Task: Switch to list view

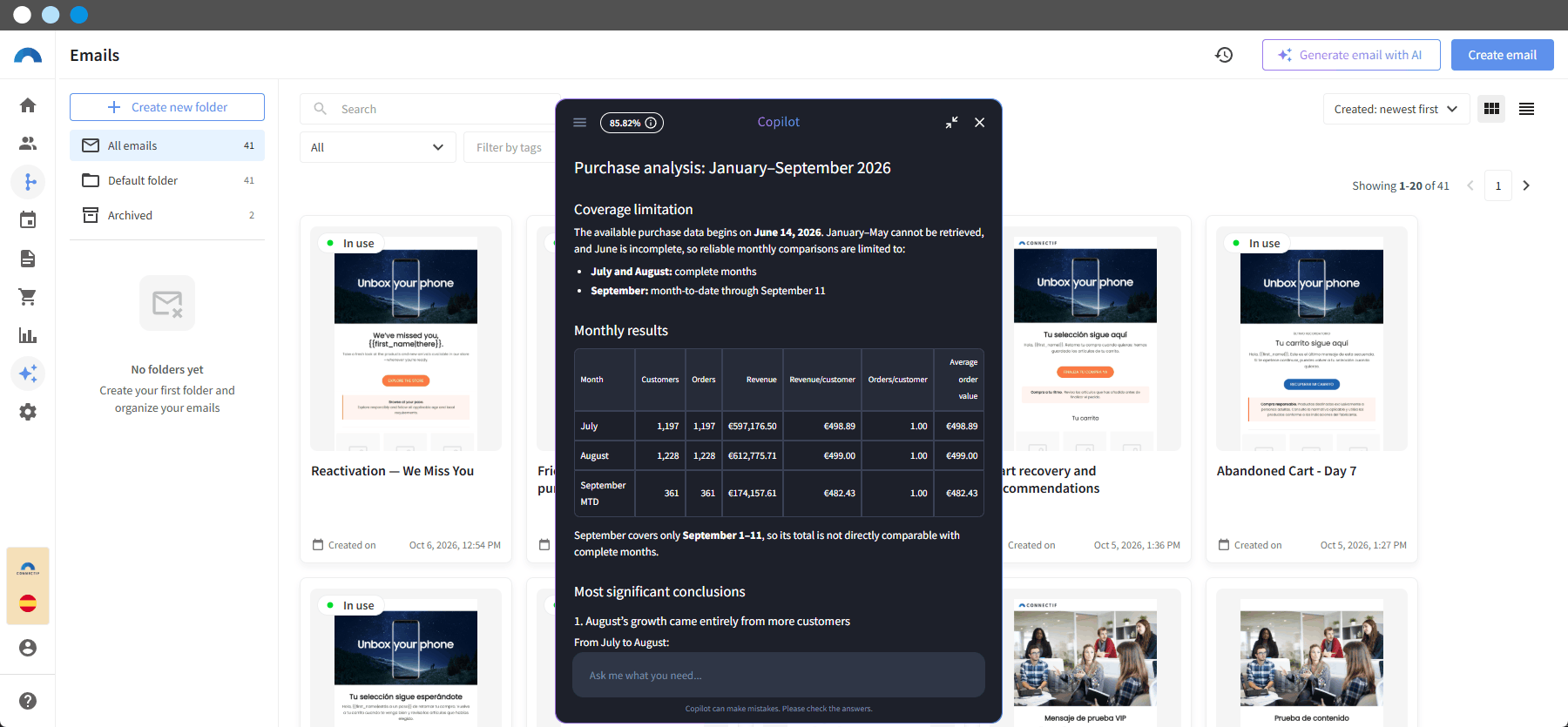Action: click(x=1526, y=109)
